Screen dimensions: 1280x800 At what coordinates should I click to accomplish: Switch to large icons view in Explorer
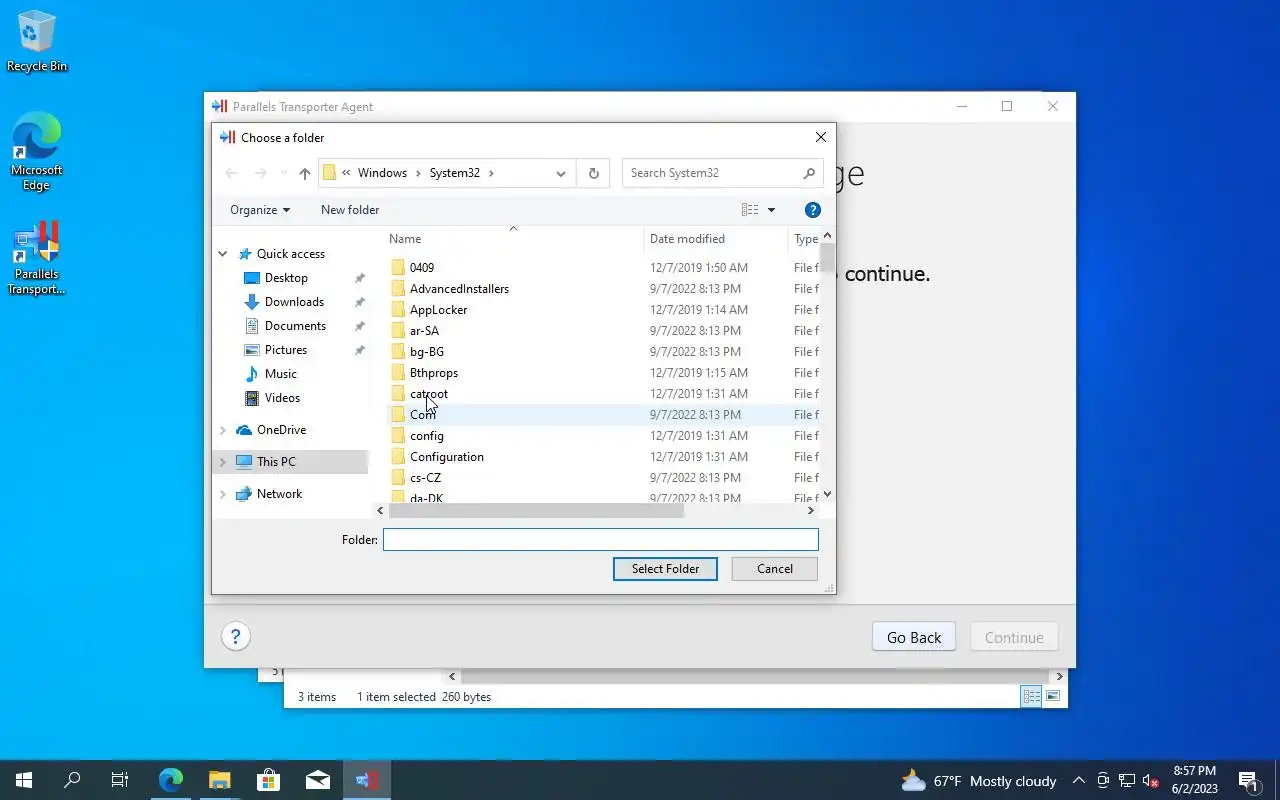[1052, 696]
